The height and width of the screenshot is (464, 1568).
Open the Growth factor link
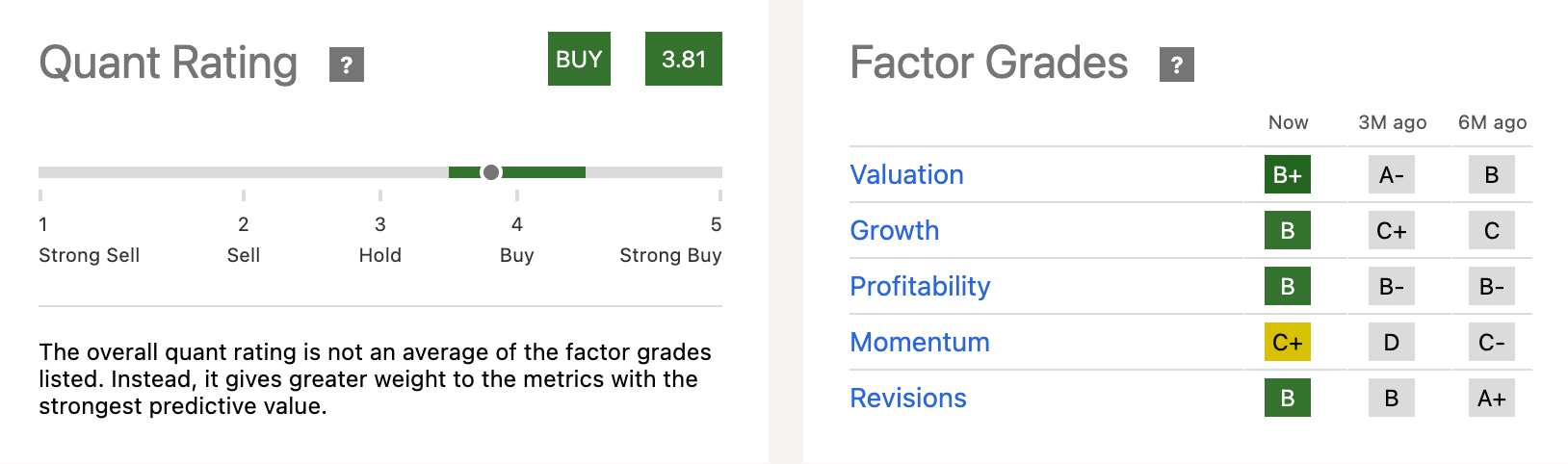[x=894, y=230]
